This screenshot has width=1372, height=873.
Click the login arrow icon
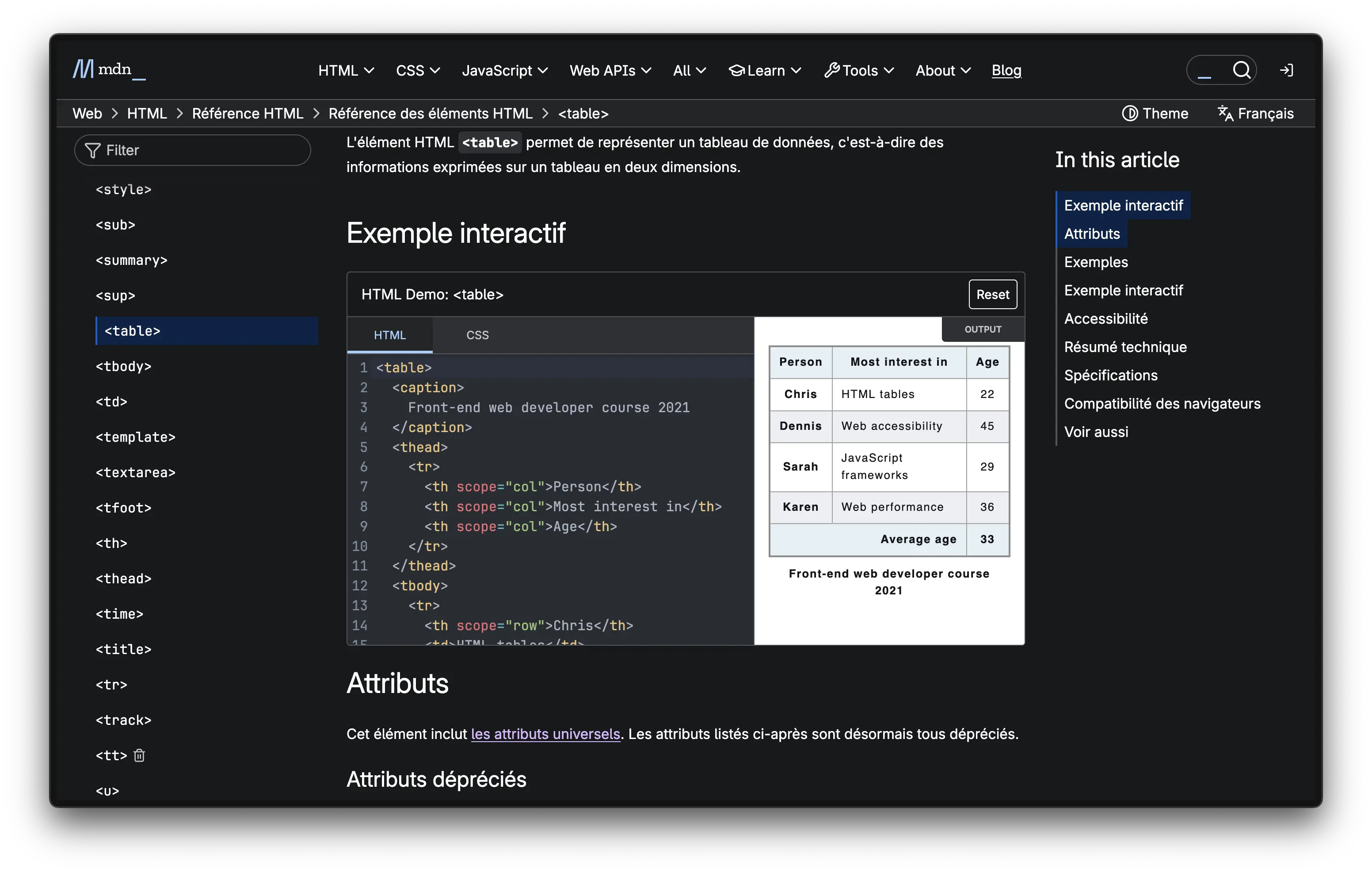click(x=1286, y=70)
